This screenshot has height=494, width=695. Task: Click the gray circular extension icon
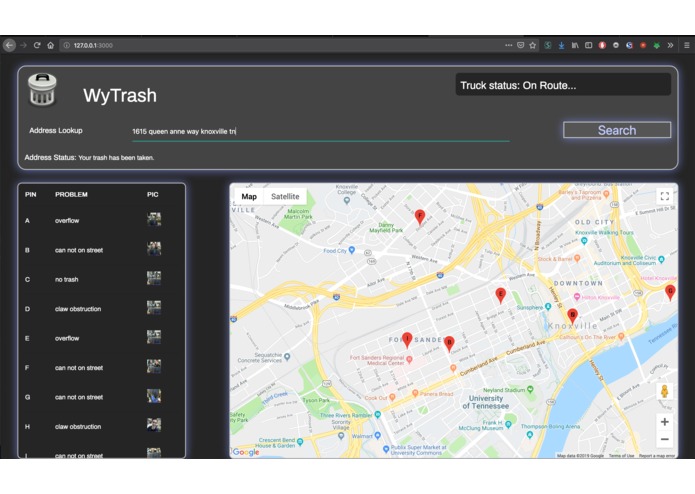(x=616, y=45)
